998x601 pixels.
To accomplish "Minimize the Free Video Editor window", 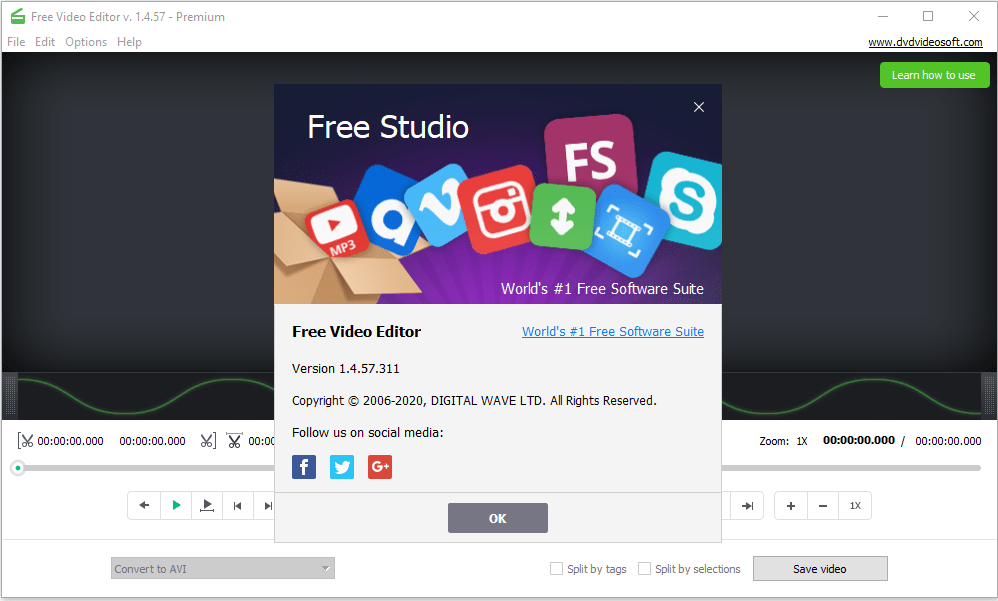I will (883, 17).
